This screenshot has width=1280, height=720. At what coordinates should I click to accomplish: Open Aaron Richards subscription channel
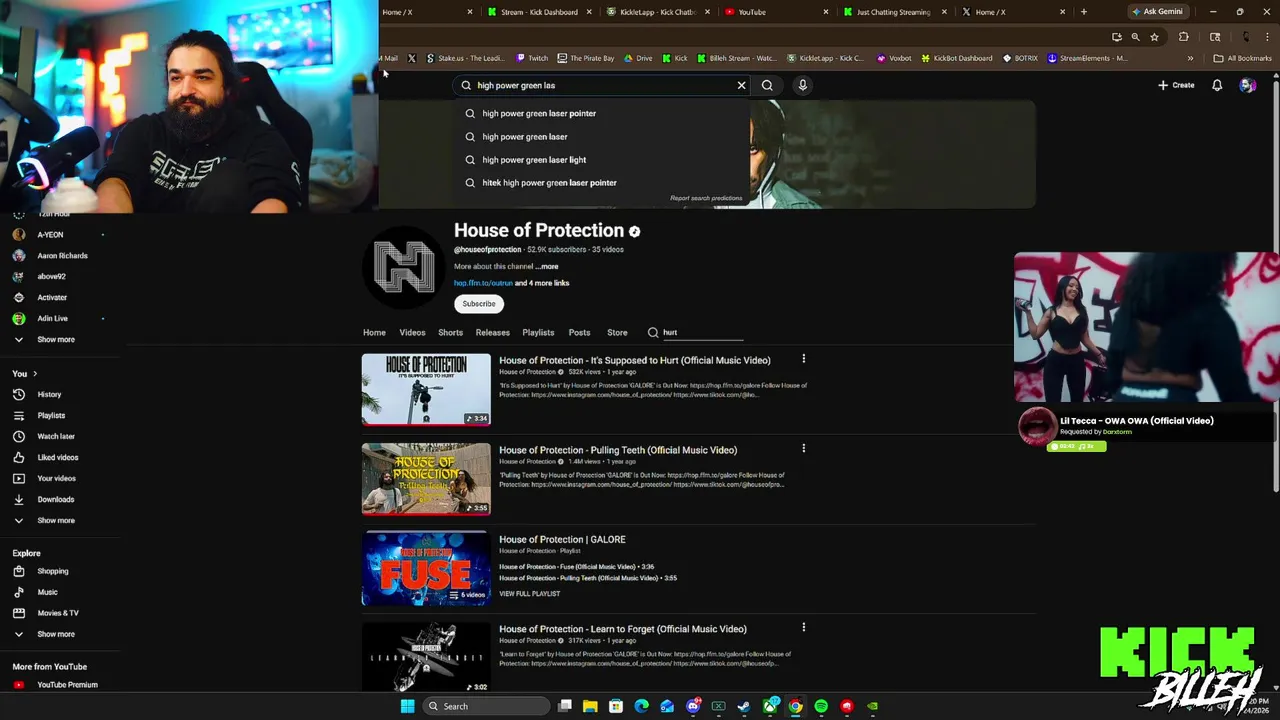62,255
